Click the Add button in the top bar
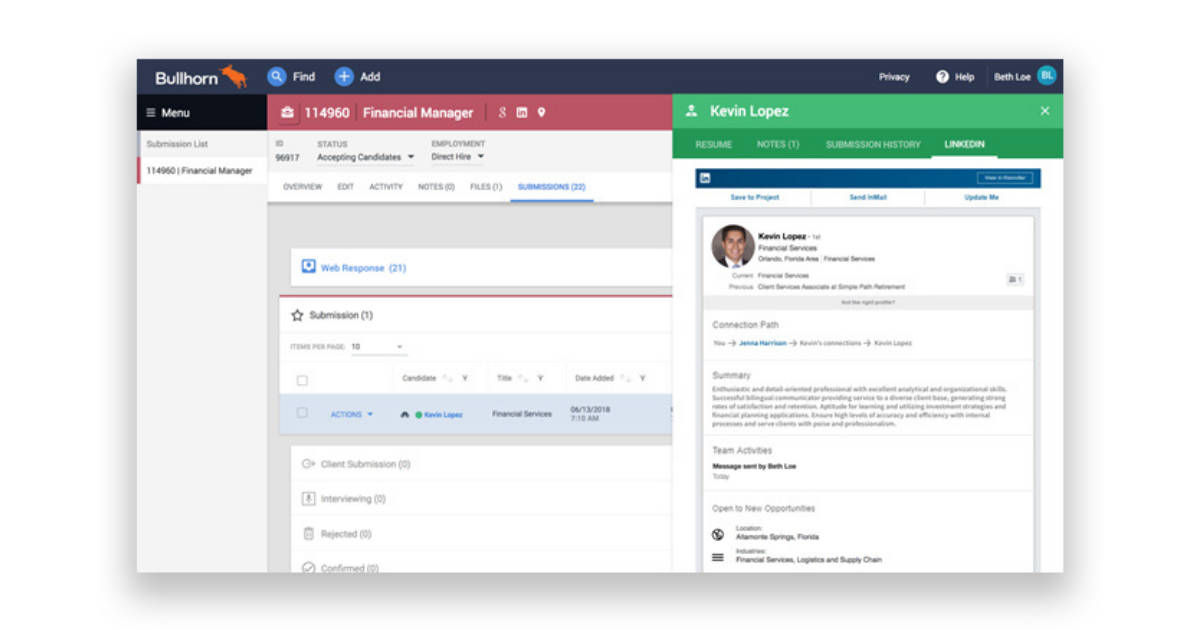Screen dimensions: 1200x630 point(350,76)
